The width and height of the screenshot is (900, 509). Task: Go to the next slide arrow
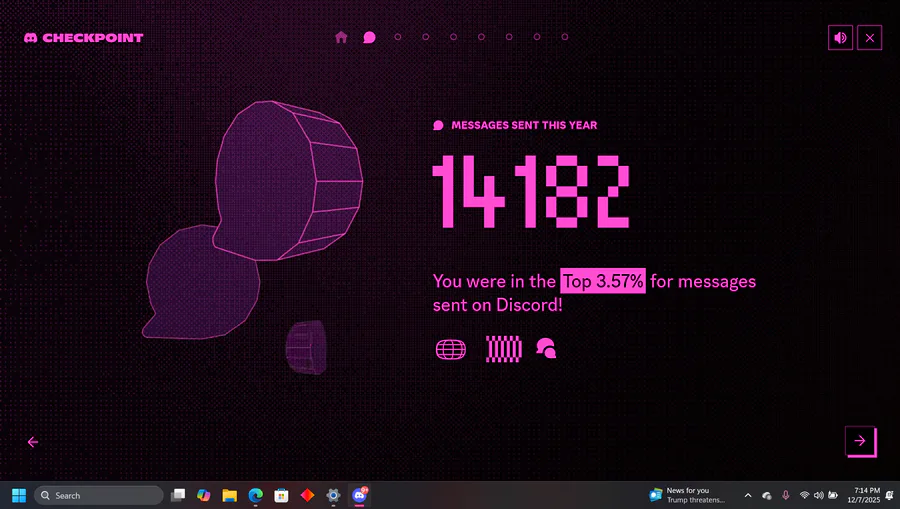tap(860, 441)
